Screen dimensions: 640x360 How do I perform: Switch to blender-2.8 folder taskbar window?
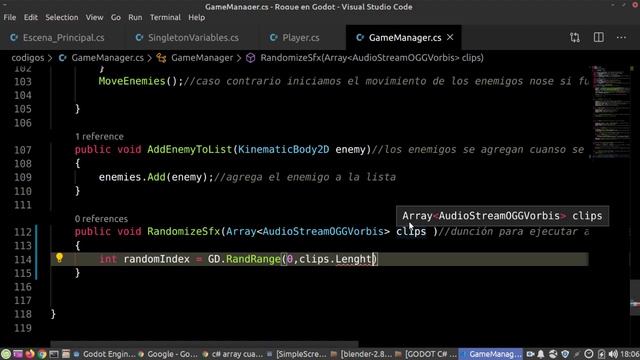coord(362,354)
